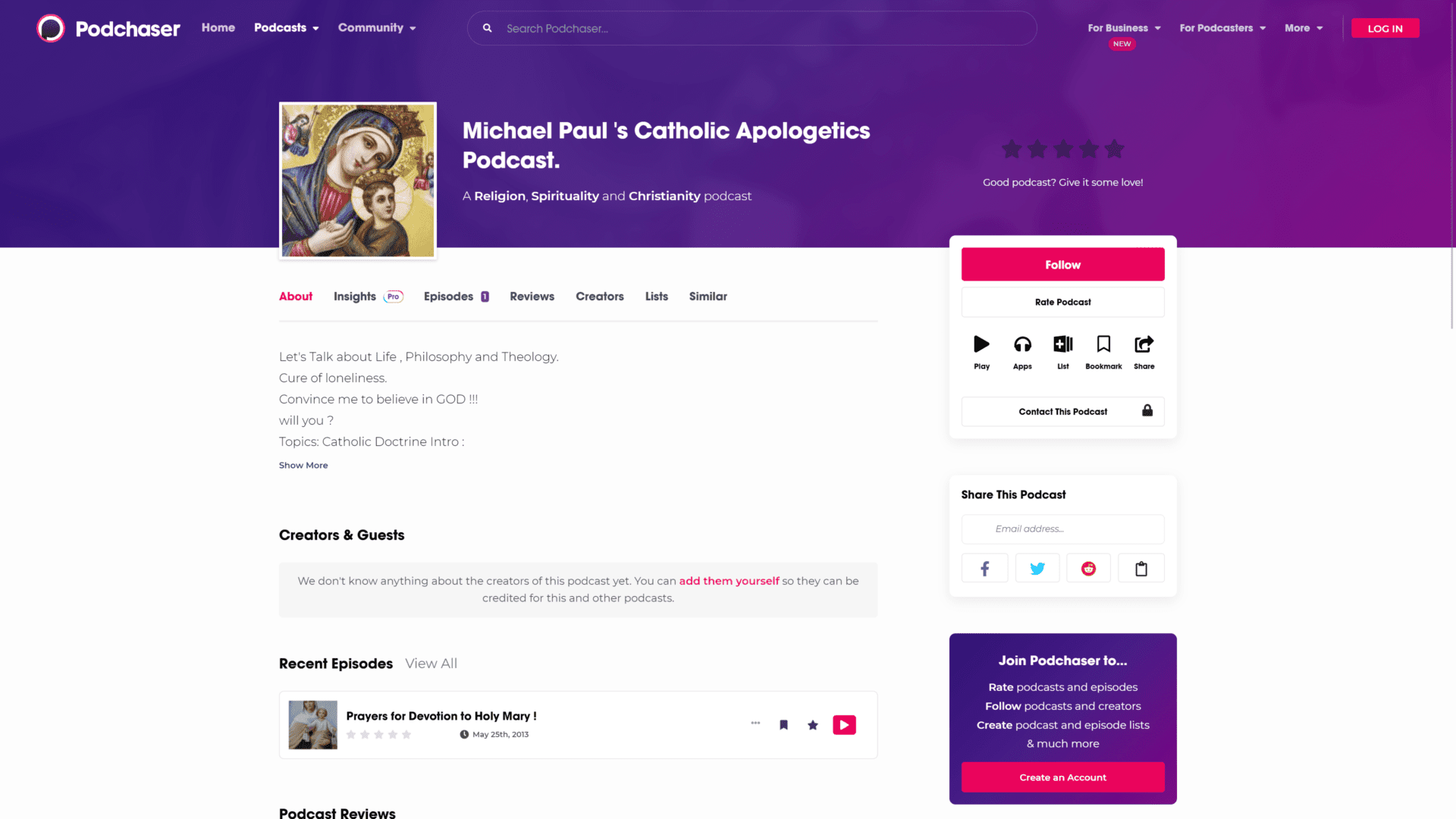Click the Create an Account button
Viewport: 1456px width, 819px height.
(1062, 777)
